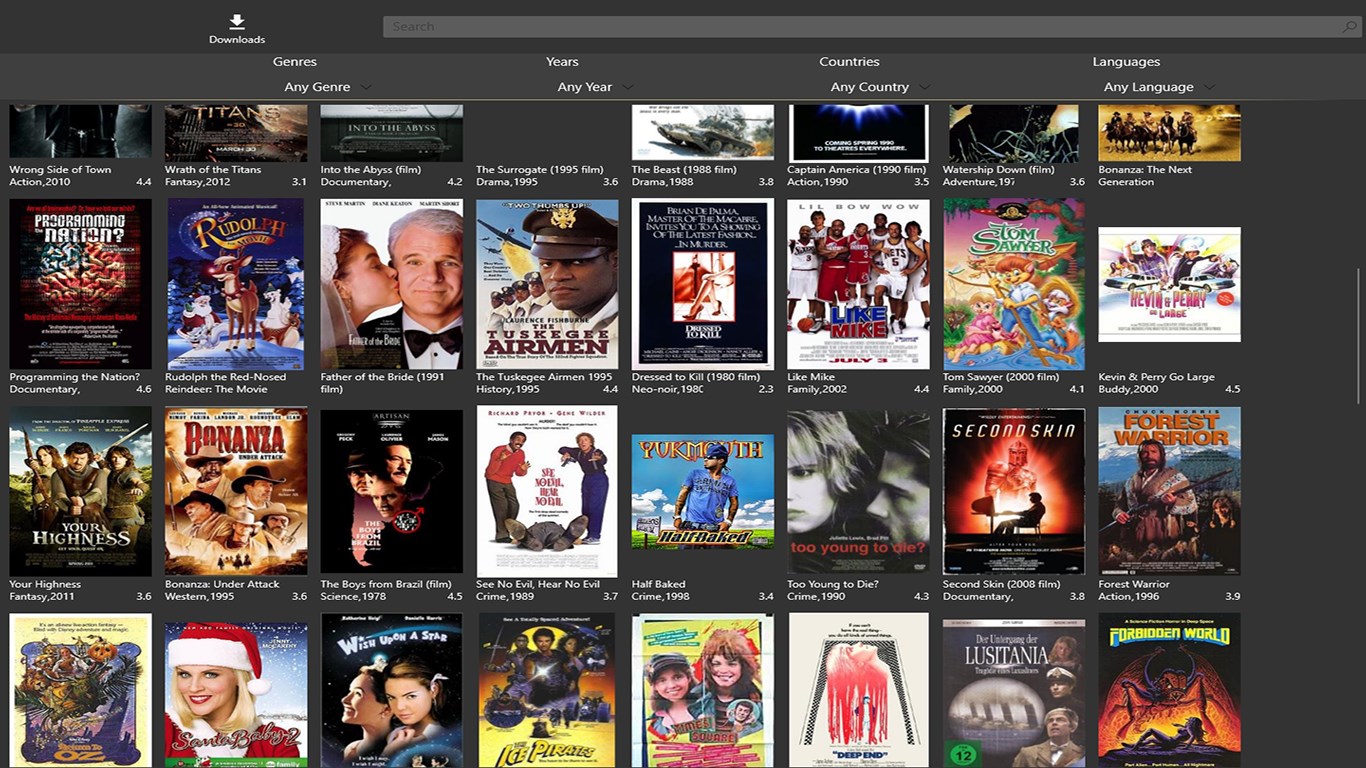Image resolution: width=1366 pixels, height=768 pixels.
Task: Open the Bonanza: Under Attack poster
Action: point(236,491)
